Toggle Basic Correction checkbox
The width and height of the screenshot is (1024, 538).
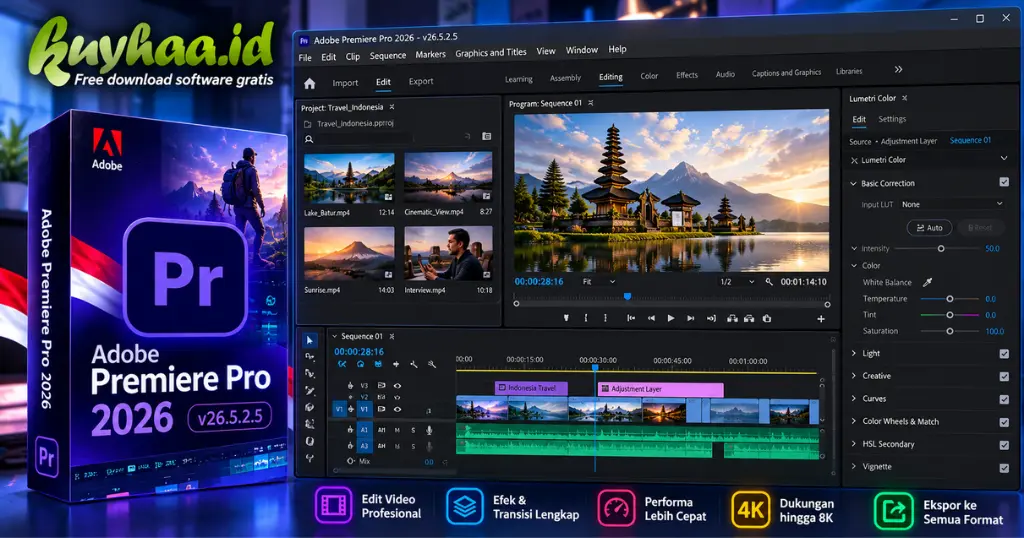(1004, 182)
